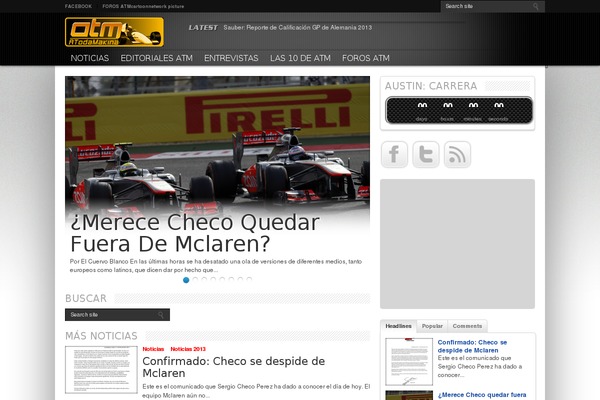Open the Facebook social icon button
The image size is (600, 400).
394,154
